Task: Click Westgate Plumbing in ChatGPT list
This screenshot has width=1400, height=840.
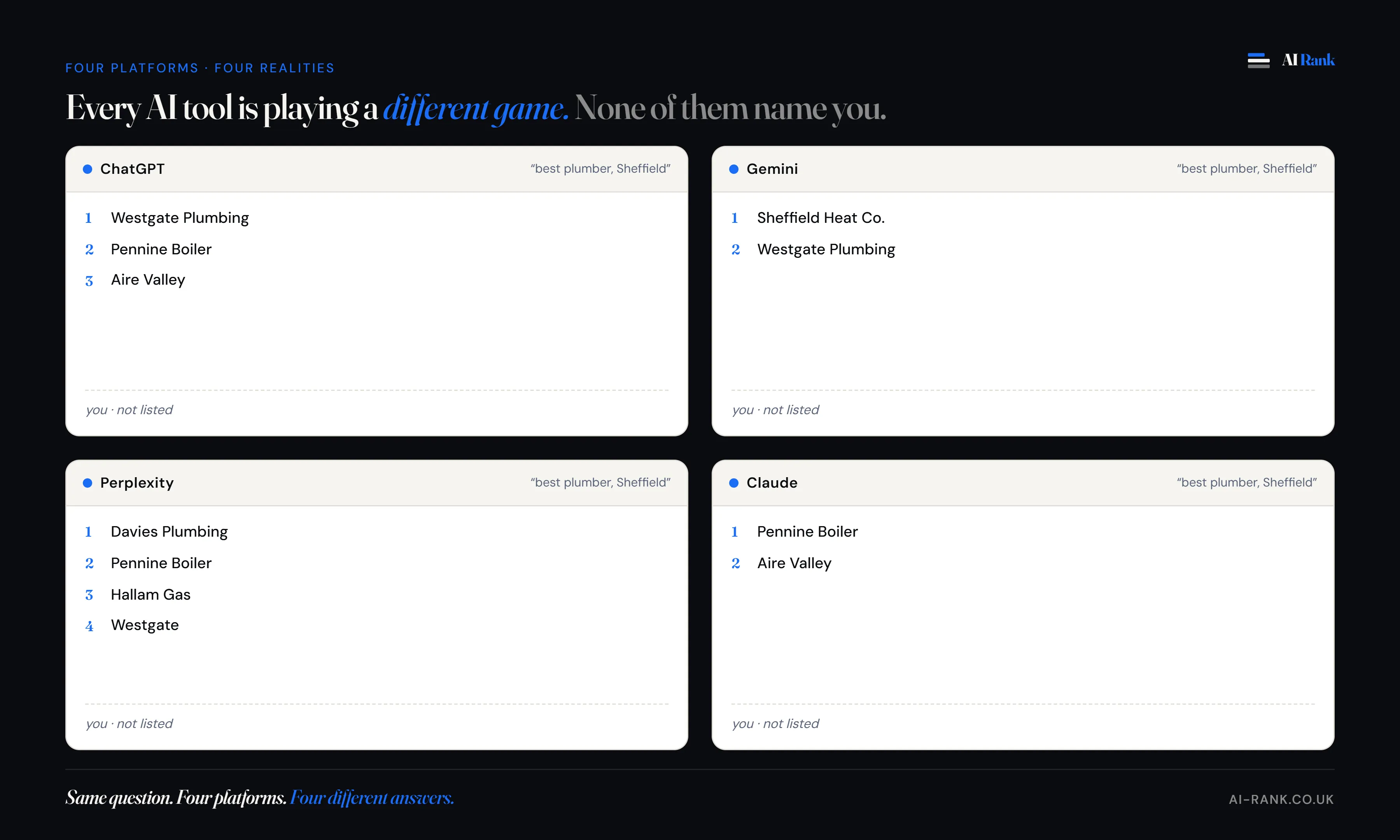Action: [180, 218]
